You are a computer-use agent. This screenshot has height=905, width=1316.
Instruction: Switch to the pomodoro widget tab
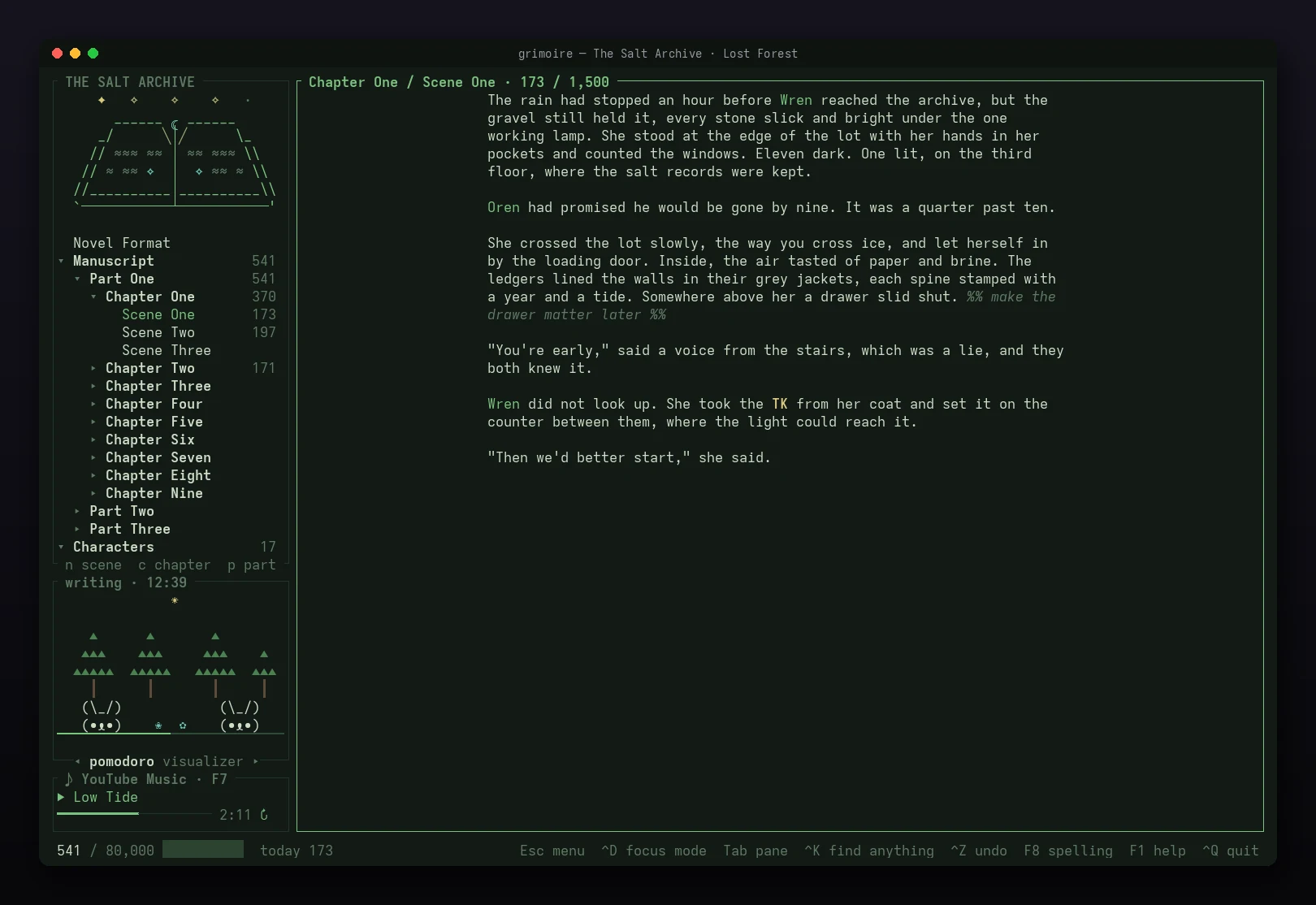tap(122, 761)
